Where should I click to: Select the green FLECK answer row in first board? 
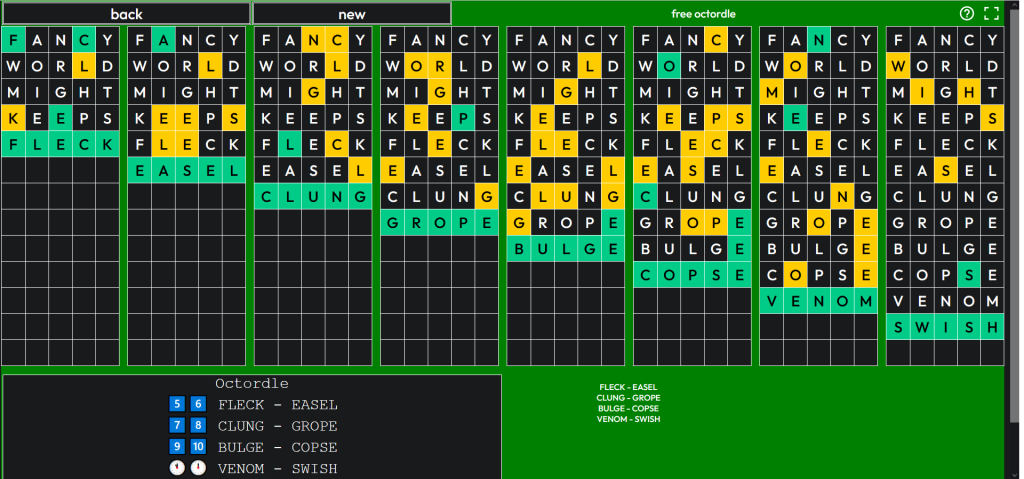(x=61, y=144)
